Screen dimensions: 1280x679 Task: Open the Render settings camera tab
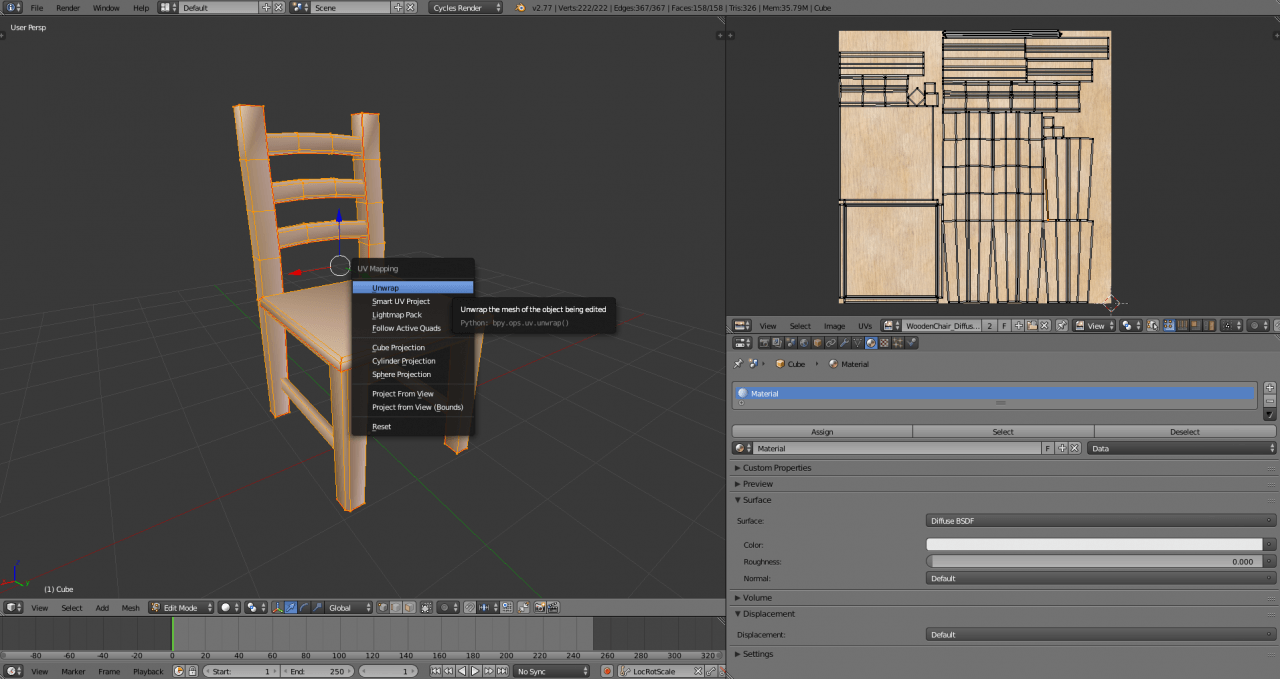763,343
